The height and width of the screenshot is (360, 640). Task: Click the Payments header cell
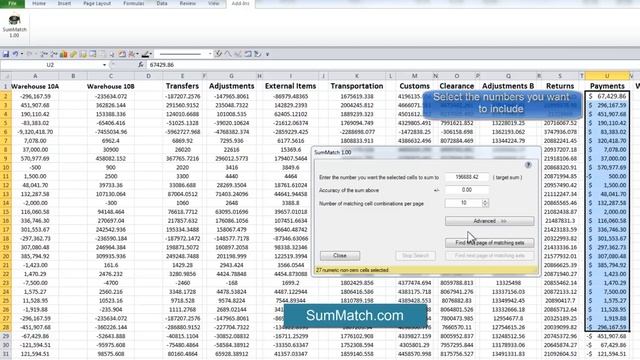point(607,86)
